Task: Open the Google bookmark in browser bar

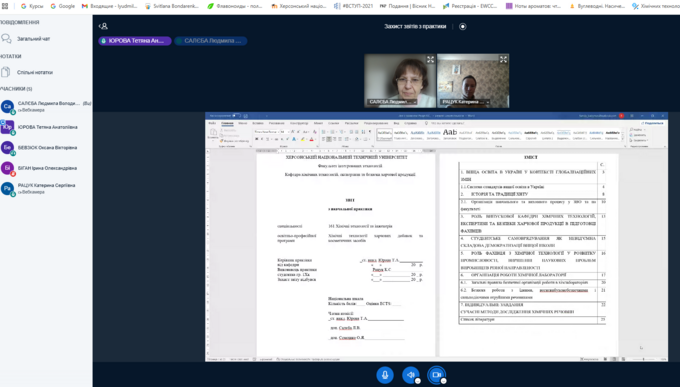Action: point(62,6)
